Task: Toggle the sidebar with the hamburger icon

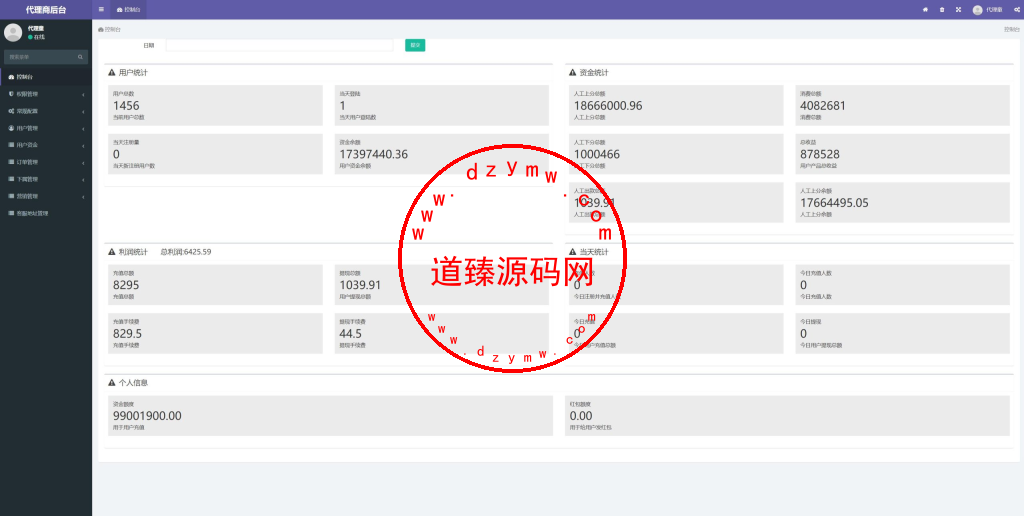Action: (x=101, y=9)
